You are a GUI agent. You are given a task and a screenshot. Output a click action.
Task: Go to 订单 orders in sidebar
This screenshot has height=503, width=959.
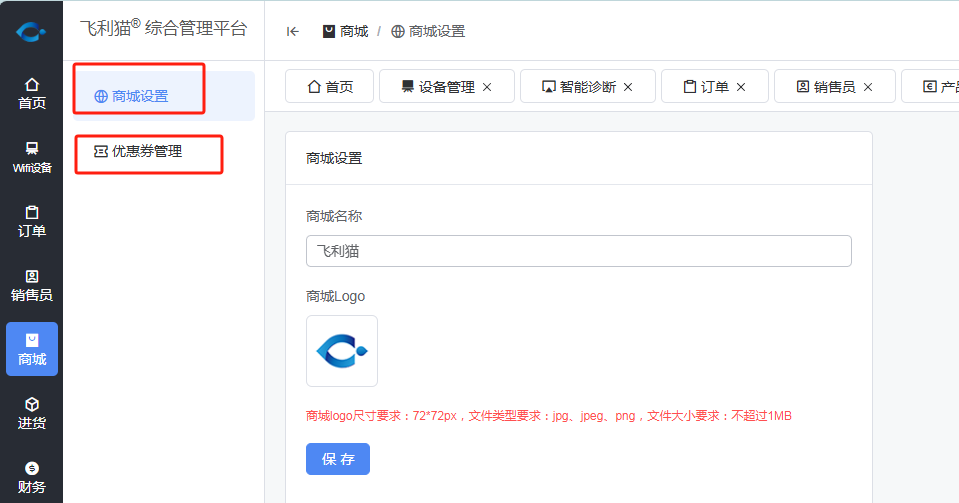(x=31, y=221)
